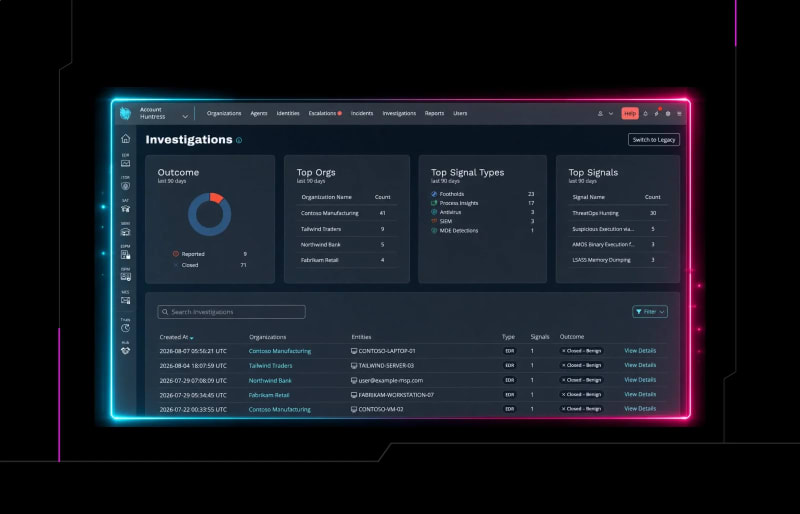Open the Identities nav item
The image size is (800, 514).
click(288, 113)
